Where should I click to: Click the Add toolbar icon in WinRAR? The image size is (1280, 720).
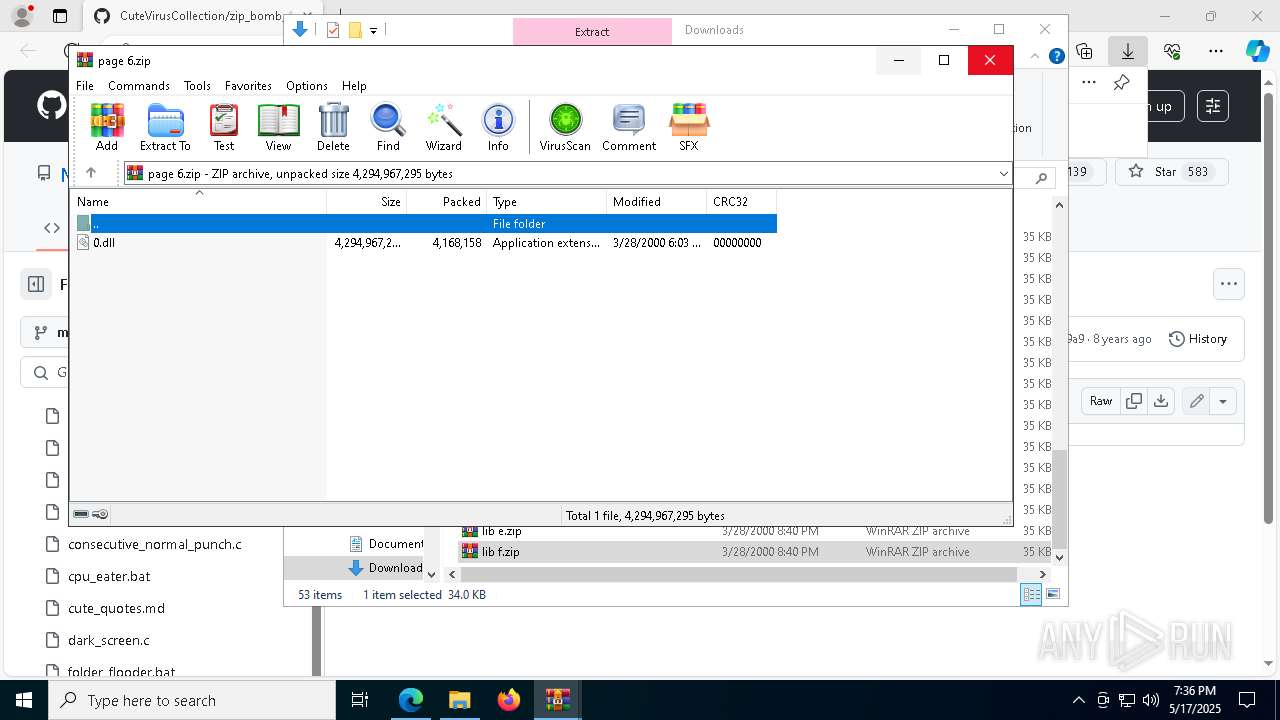point(107,127)
